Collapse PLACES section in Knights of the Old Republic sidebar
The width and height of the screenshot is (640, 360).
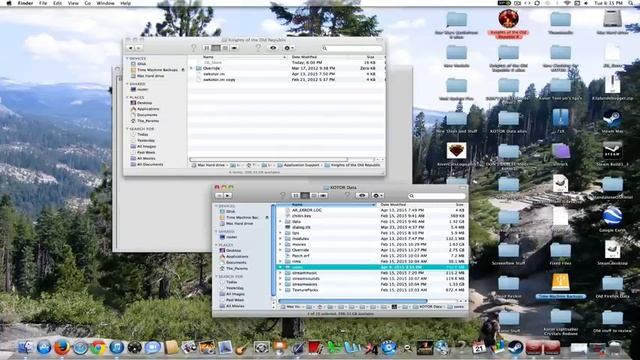pyautogui.click(x=127, y=98)
